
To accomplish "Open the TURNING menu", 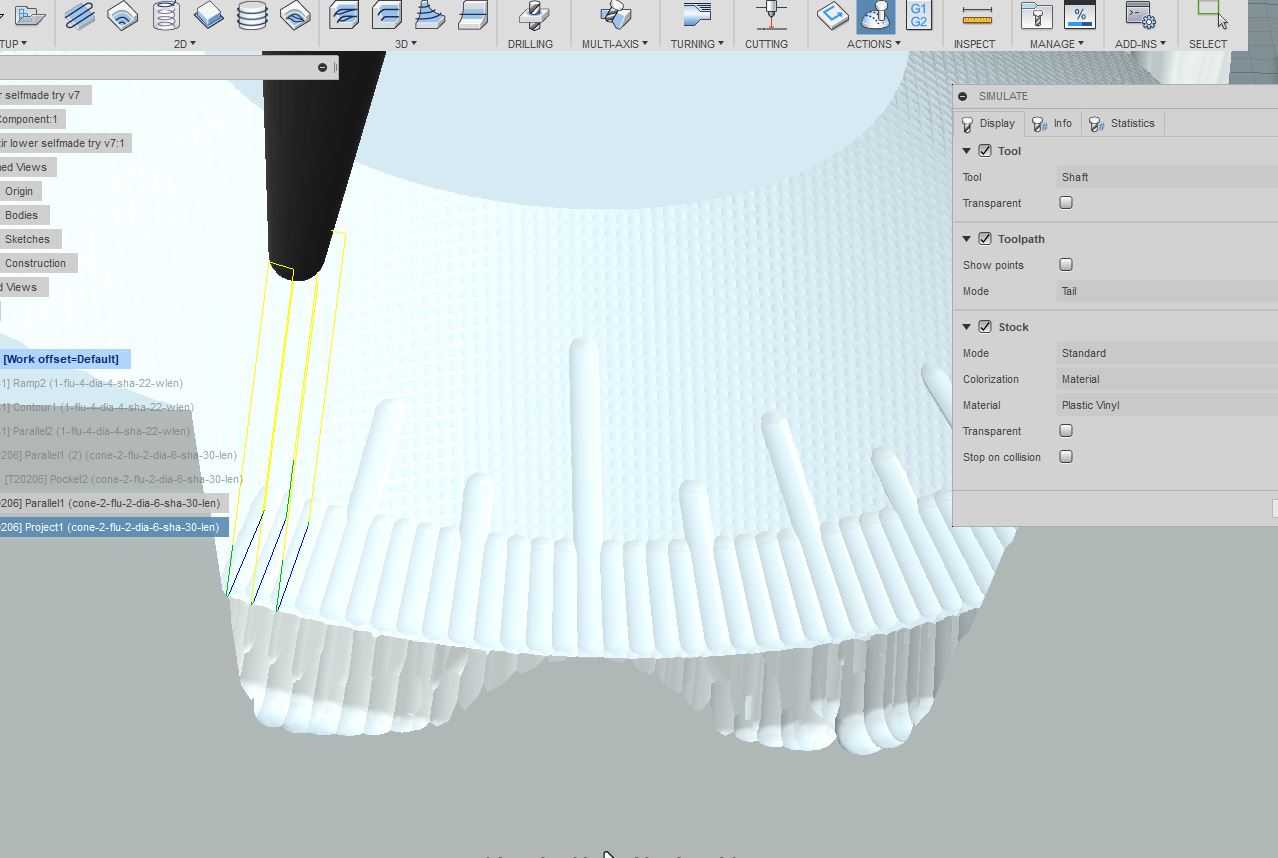I will 697,44.
